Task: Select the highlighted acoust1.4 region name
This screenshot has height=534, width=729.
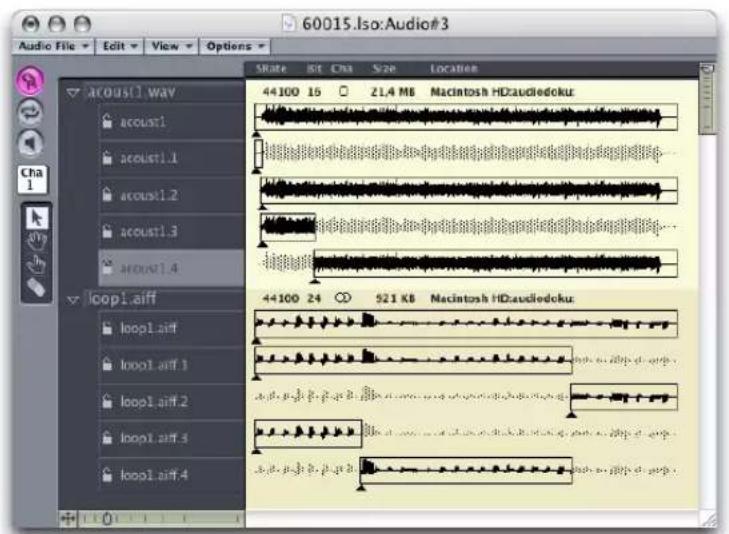Action: pos(149,268)
